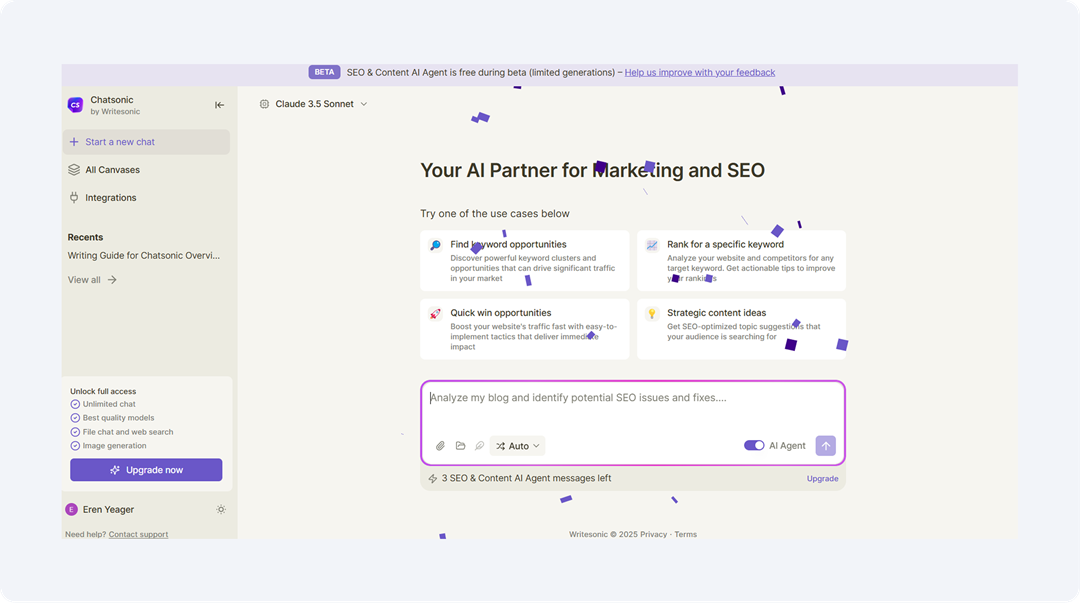Toggle the light/dark theme sun icon
Viewport: 1080px width, 603px height.
click(221, 510)
